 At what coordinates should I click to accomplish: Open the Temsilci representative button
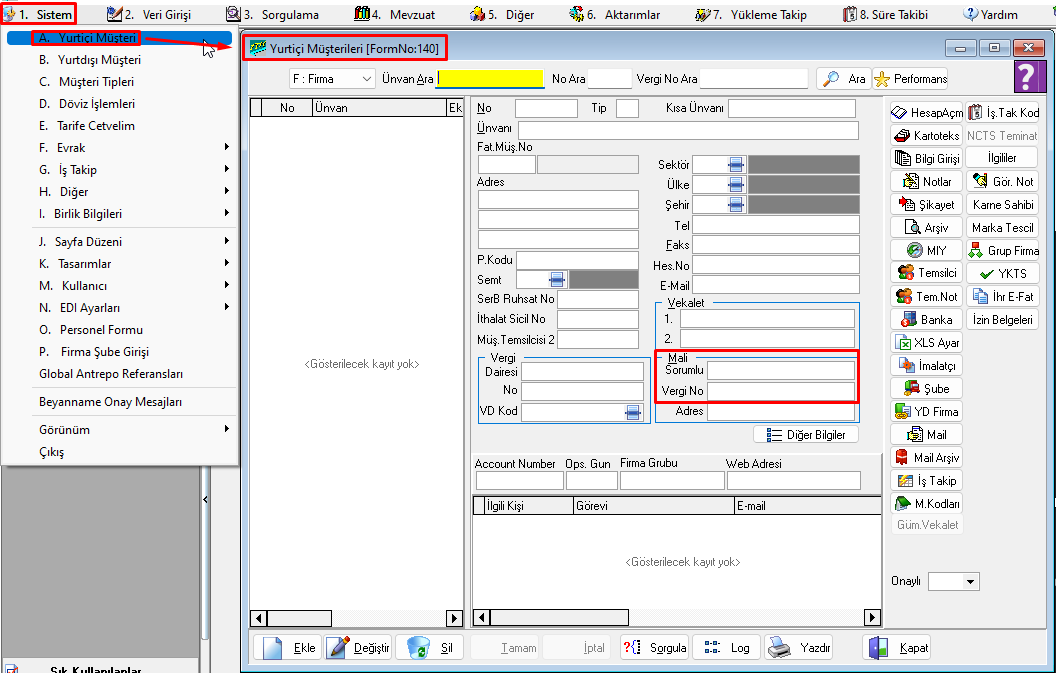(927, 273)
